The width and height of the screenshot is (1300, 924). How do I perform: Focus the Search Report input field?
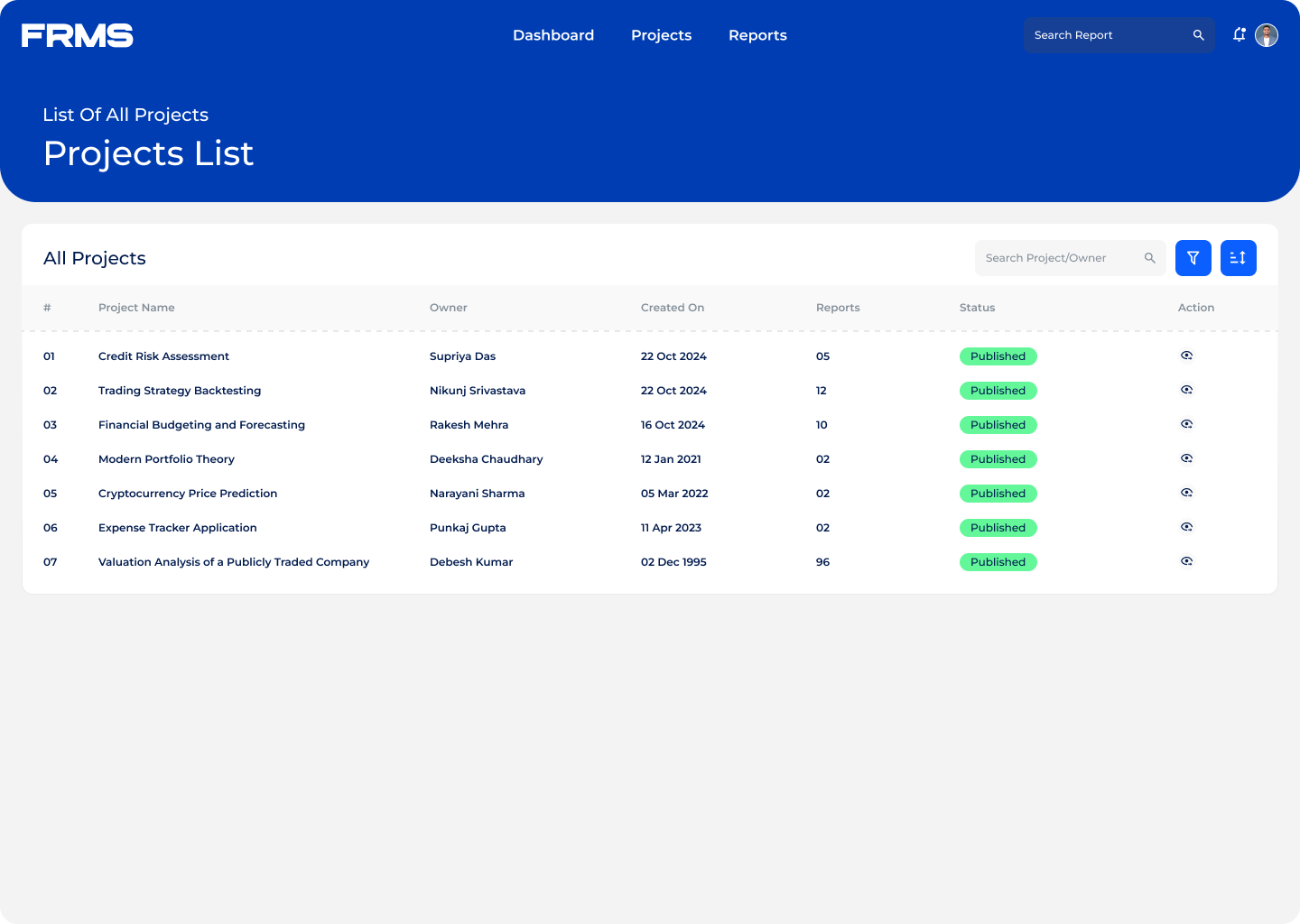pos(1106,35)
